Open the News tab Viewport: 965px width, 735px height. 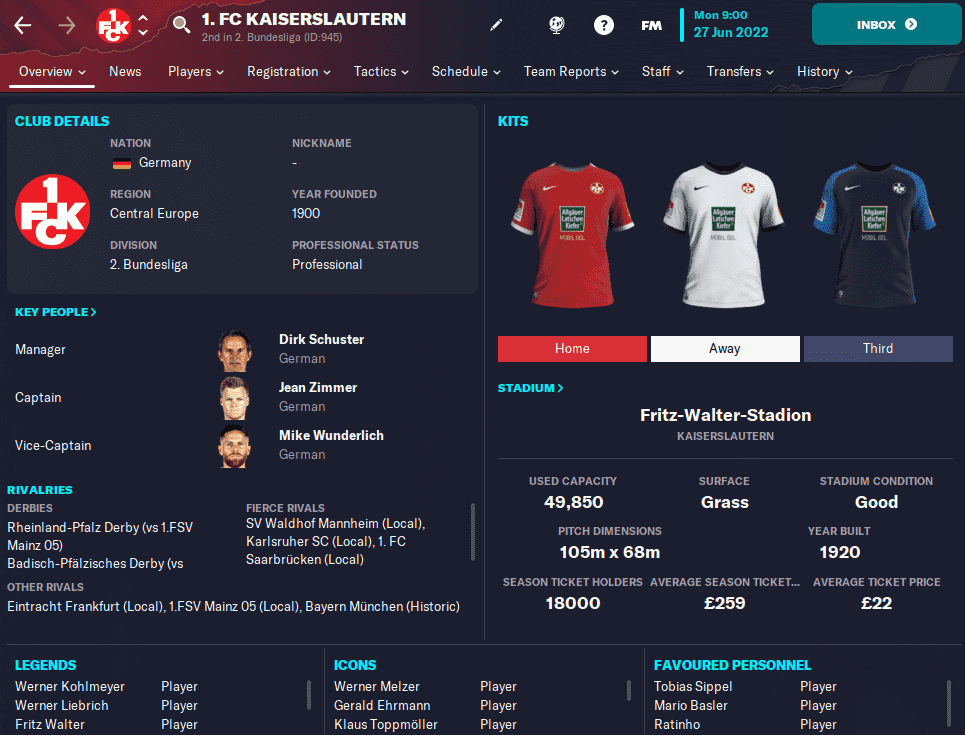(125, 72)
